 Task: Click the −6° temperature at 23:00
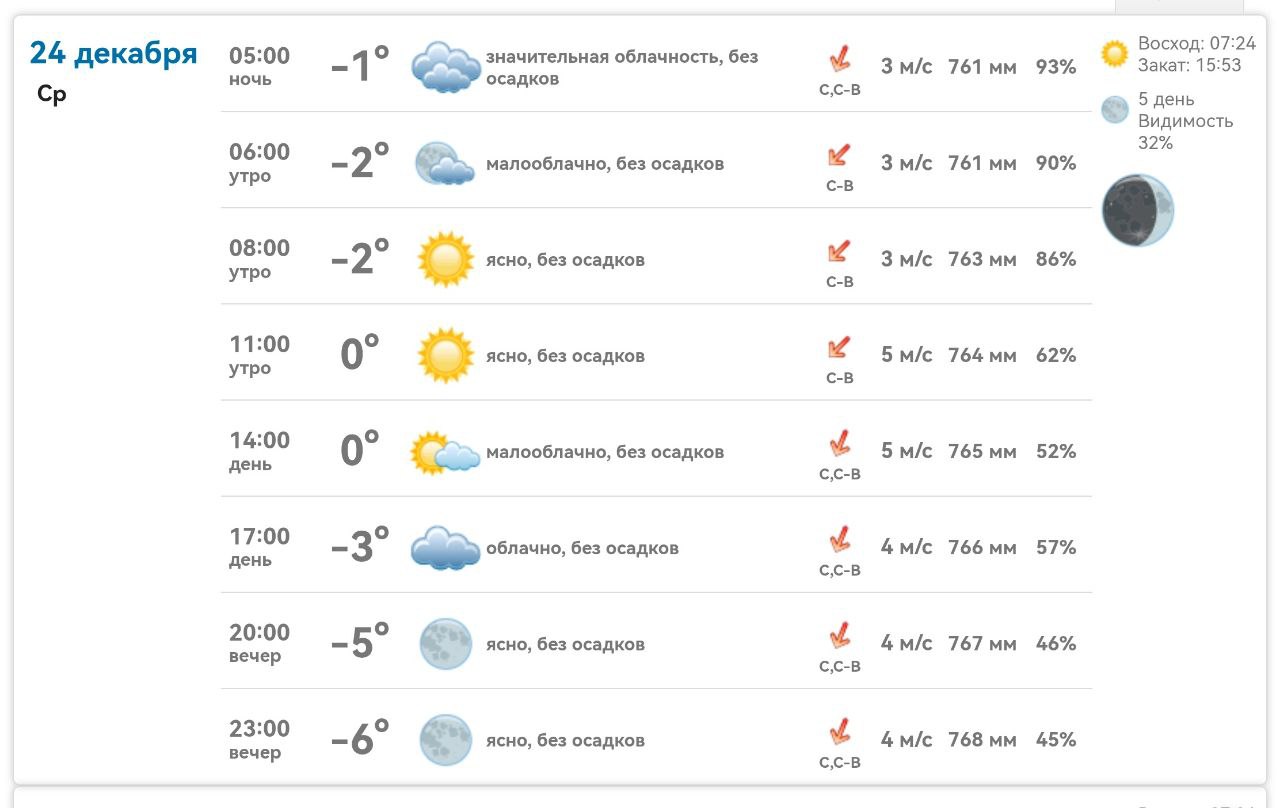tap(360, 740)
